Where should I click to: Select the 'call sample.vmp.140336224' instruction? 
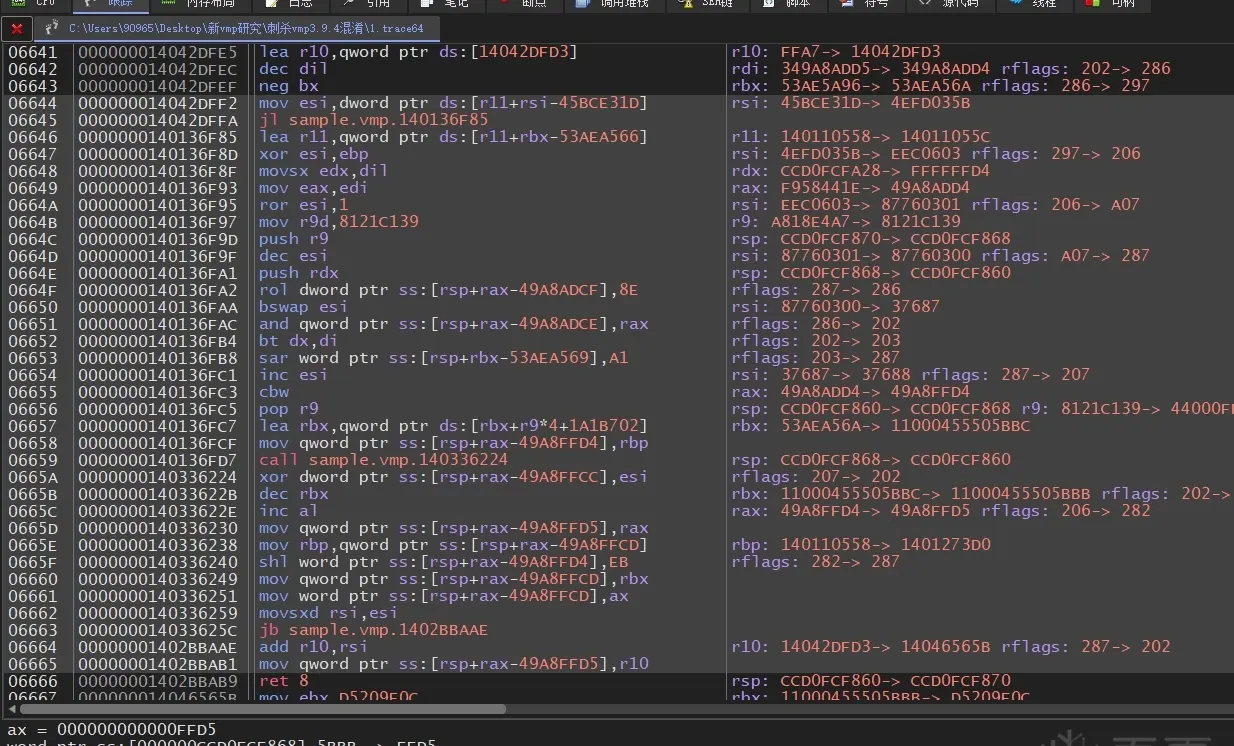coord(383,460)
